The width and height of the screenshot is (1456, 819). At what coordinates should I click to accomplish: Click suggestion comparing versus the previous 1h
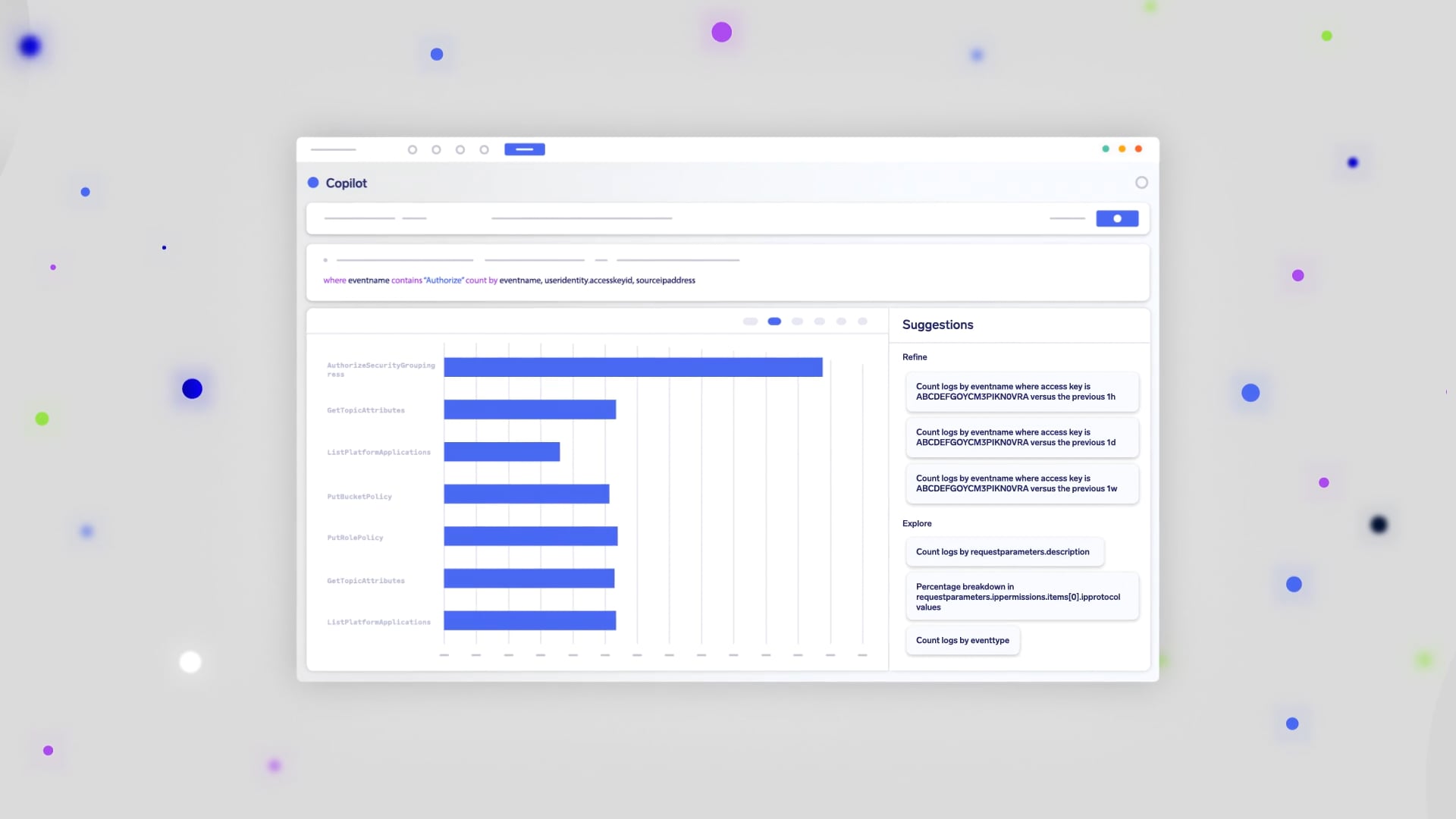pyautogui.click(x=1021, y=391)
